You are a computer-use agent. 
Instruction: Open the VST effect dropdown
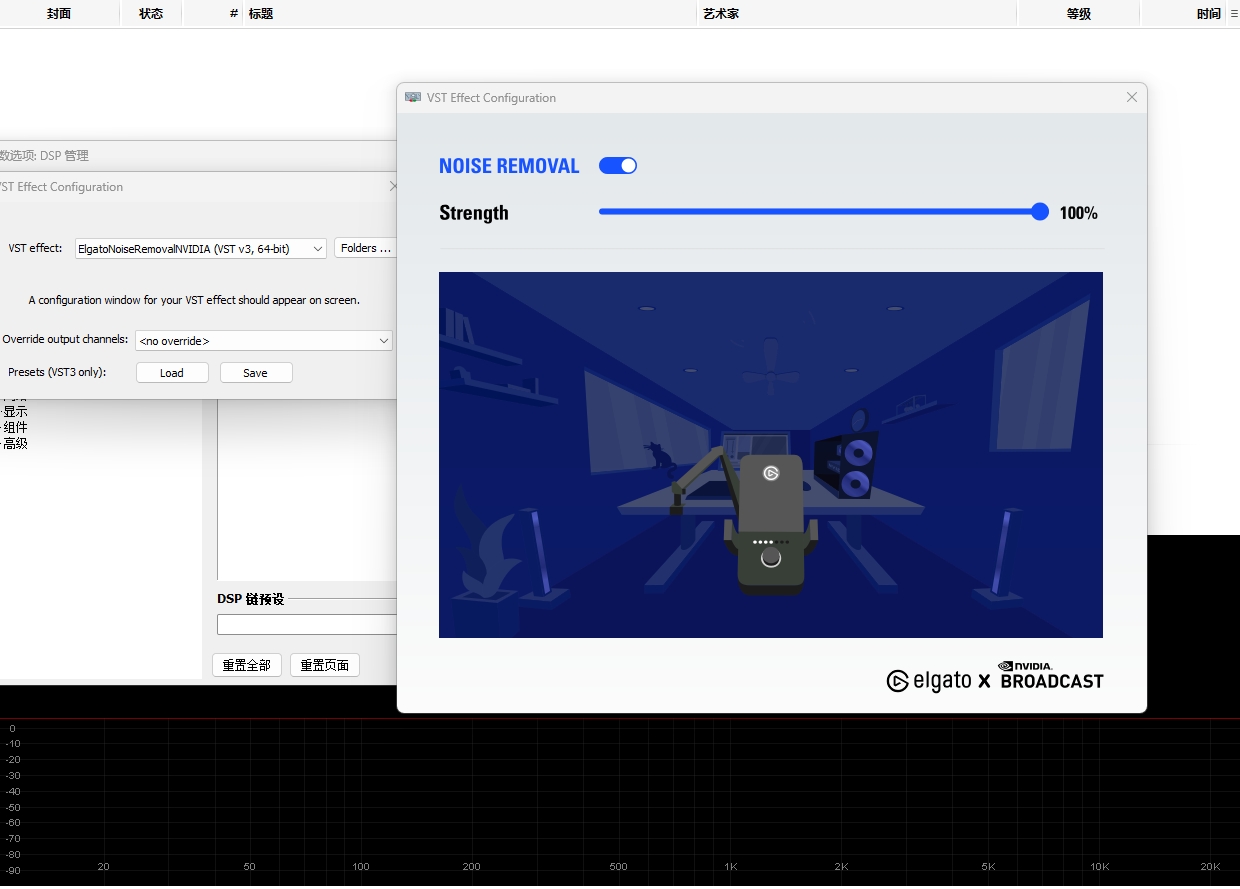[x=201, y=249]
